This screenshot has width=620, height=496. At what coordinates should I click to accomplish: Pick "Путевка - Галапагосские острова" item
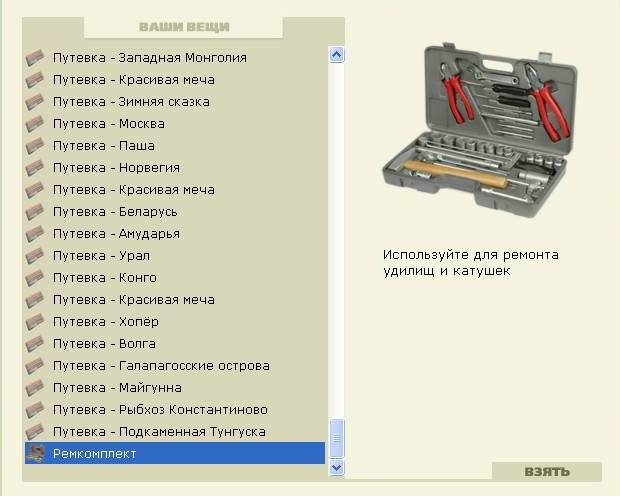click(x=174, y=366)
